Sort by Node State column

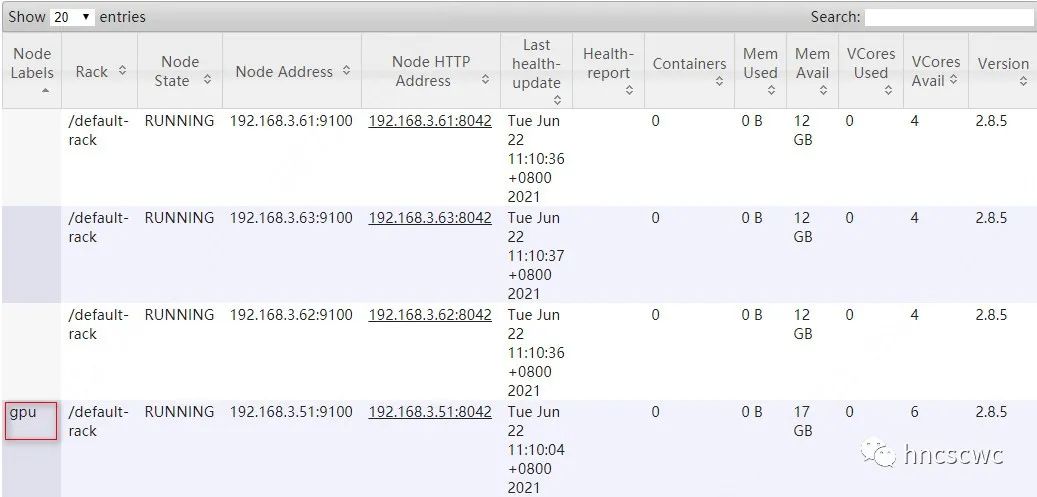coord(180,71)
